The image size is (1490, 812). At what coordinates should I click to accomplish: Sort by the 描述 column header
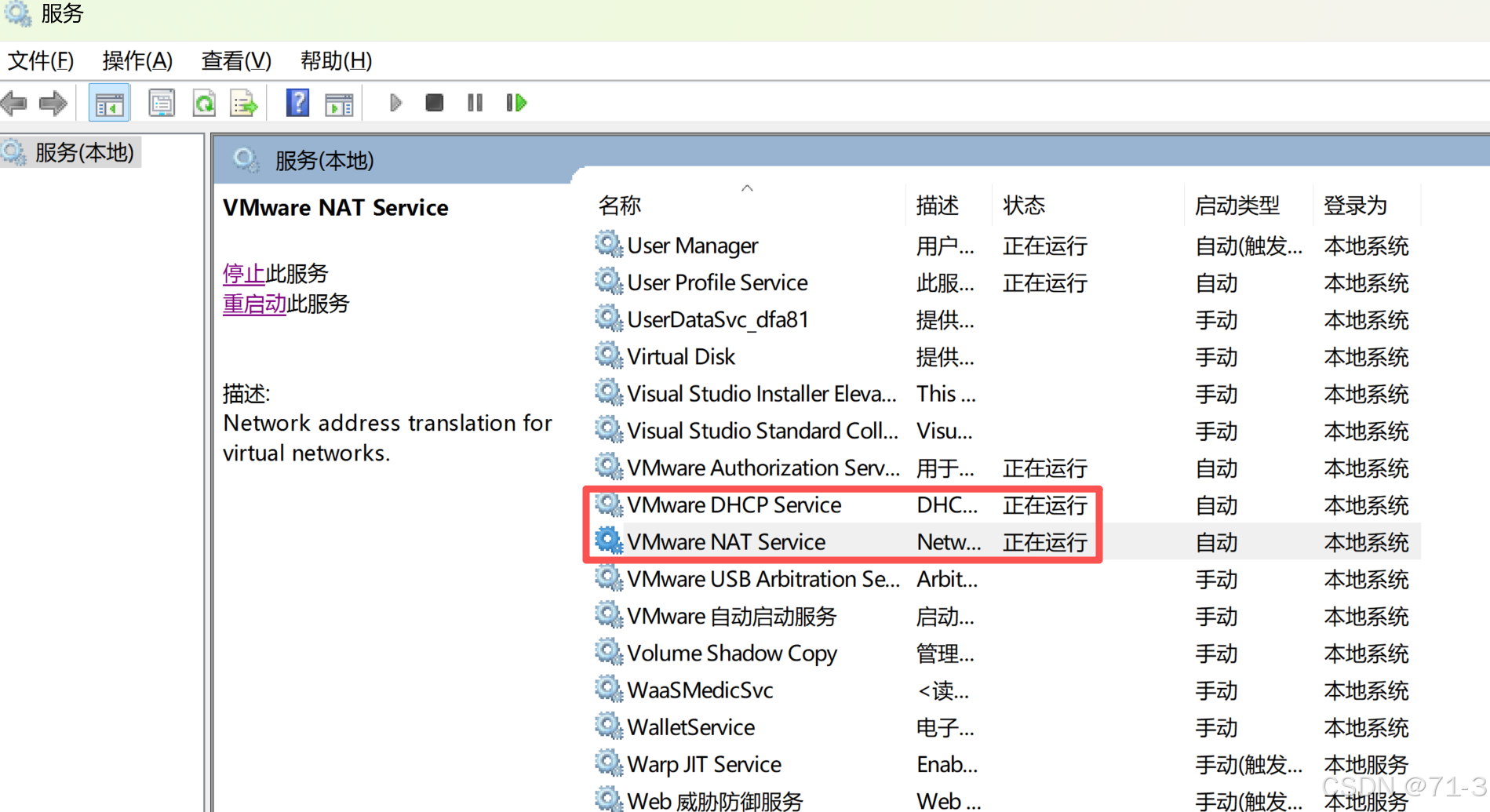point(937,206)
